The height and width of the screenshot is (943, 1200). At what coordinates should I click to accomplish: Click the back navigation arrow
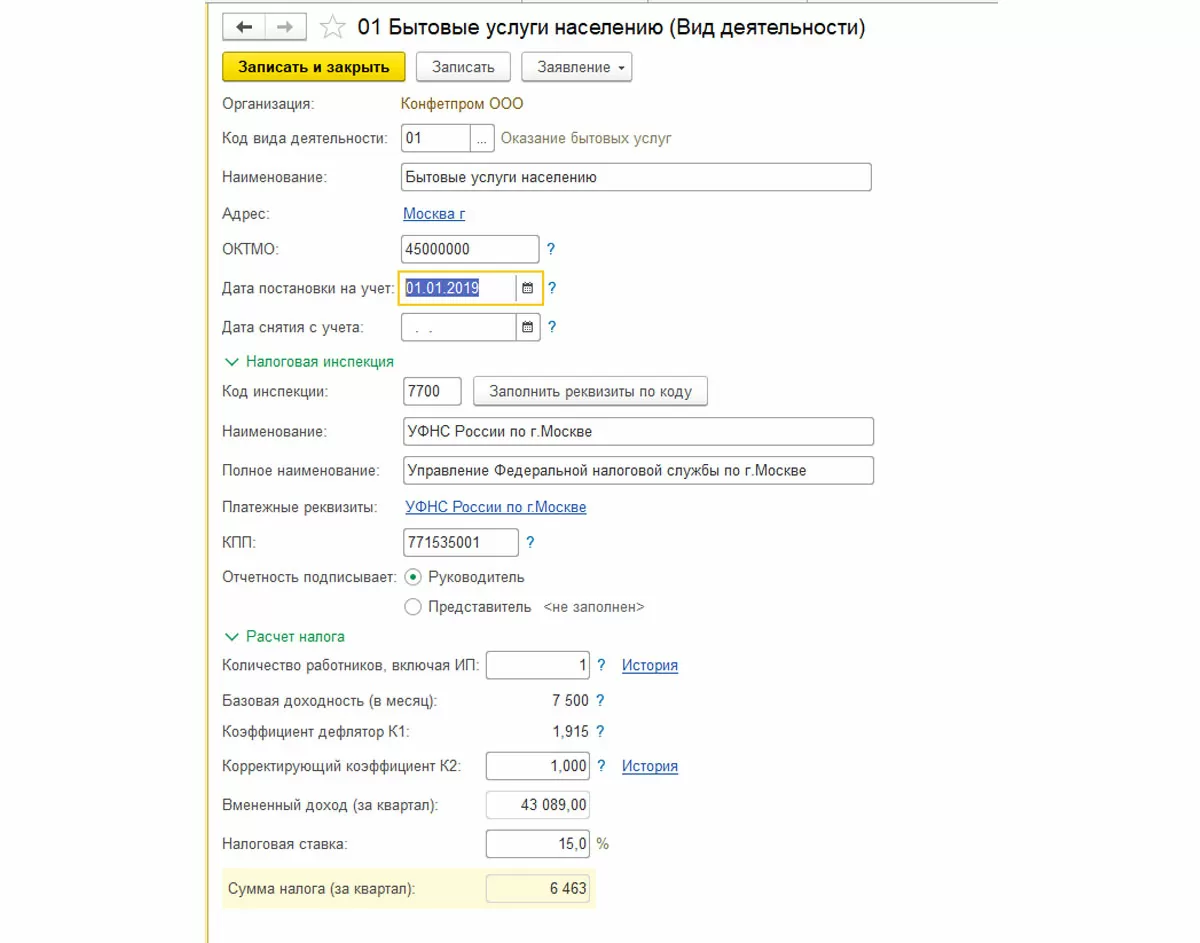pos(244,27)
